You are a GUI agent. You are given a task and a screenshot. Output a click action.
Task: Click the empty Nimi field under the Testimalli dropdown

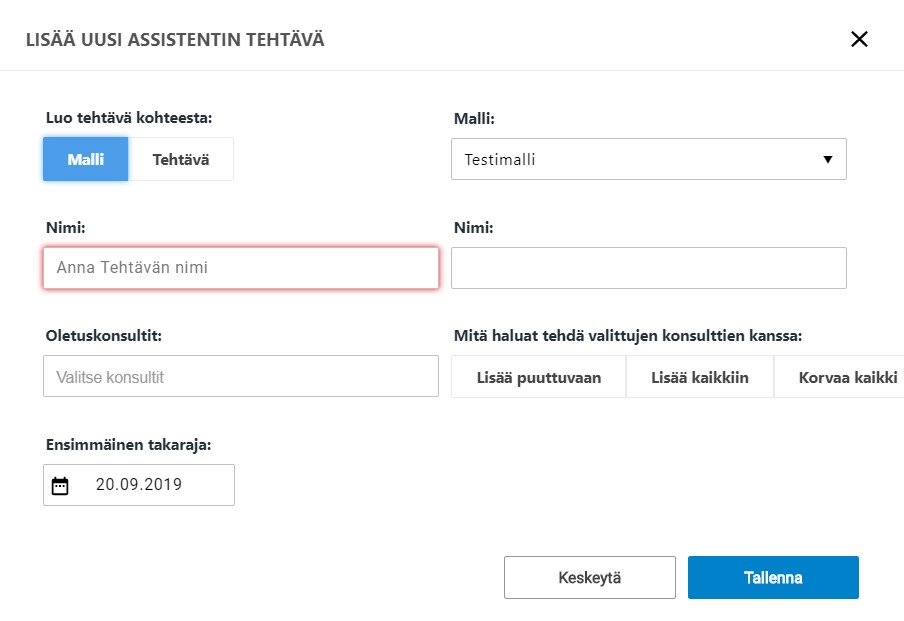coord(648,268)
